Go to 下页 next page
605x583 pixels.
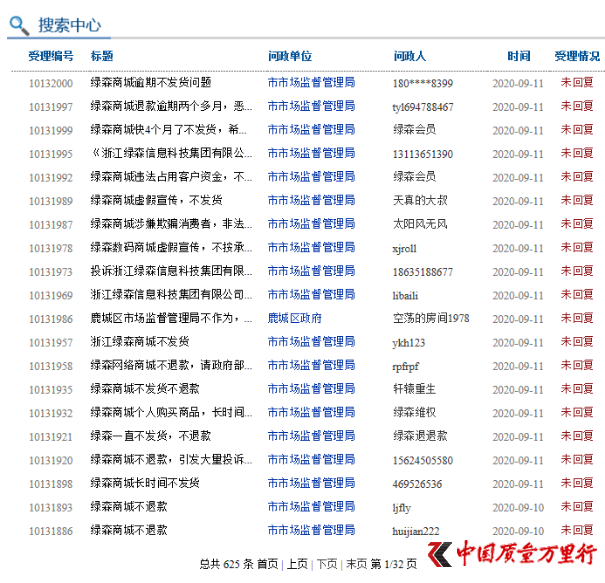[x=327, y=564]
